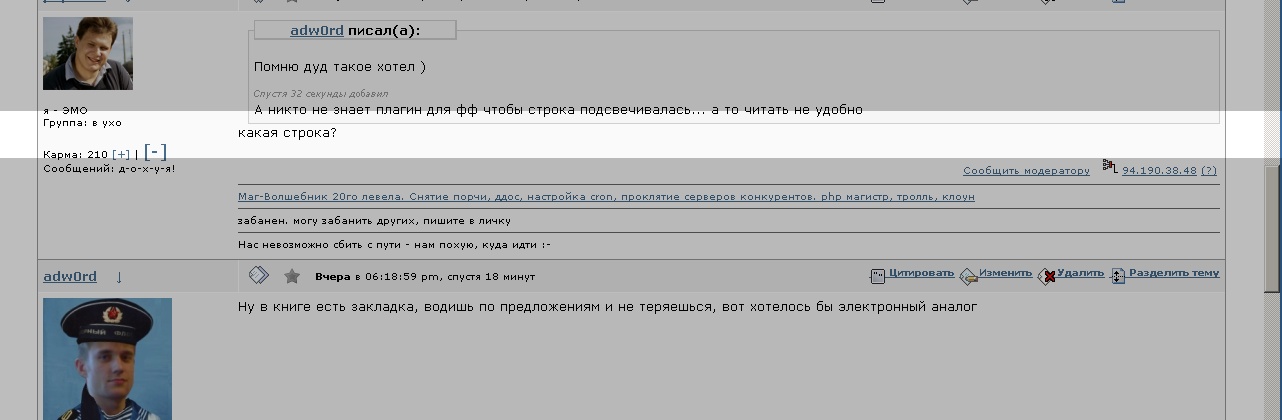Viewport: 1282px width, 420px height.
Task: Click the edit pencil icon next to Изменить
Action: click(967, 275)
